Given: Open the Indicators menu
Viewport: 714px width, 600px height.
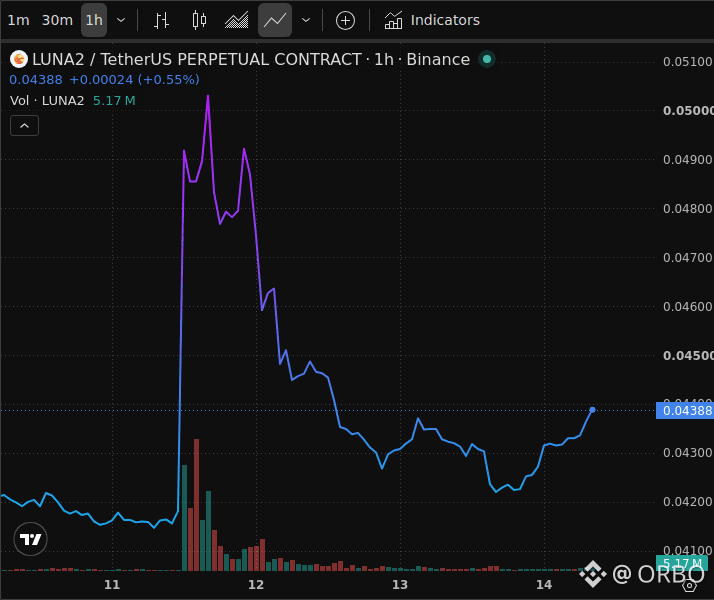Looking at the screenshot, I should 432,20.
